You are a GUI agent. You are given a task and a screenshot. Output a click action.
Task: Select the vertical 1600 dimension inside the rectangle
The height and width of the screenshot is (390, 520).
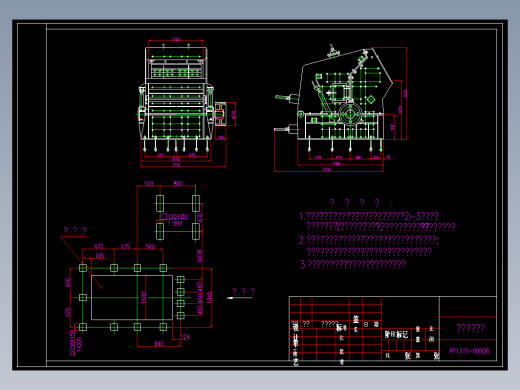(144, 297)
